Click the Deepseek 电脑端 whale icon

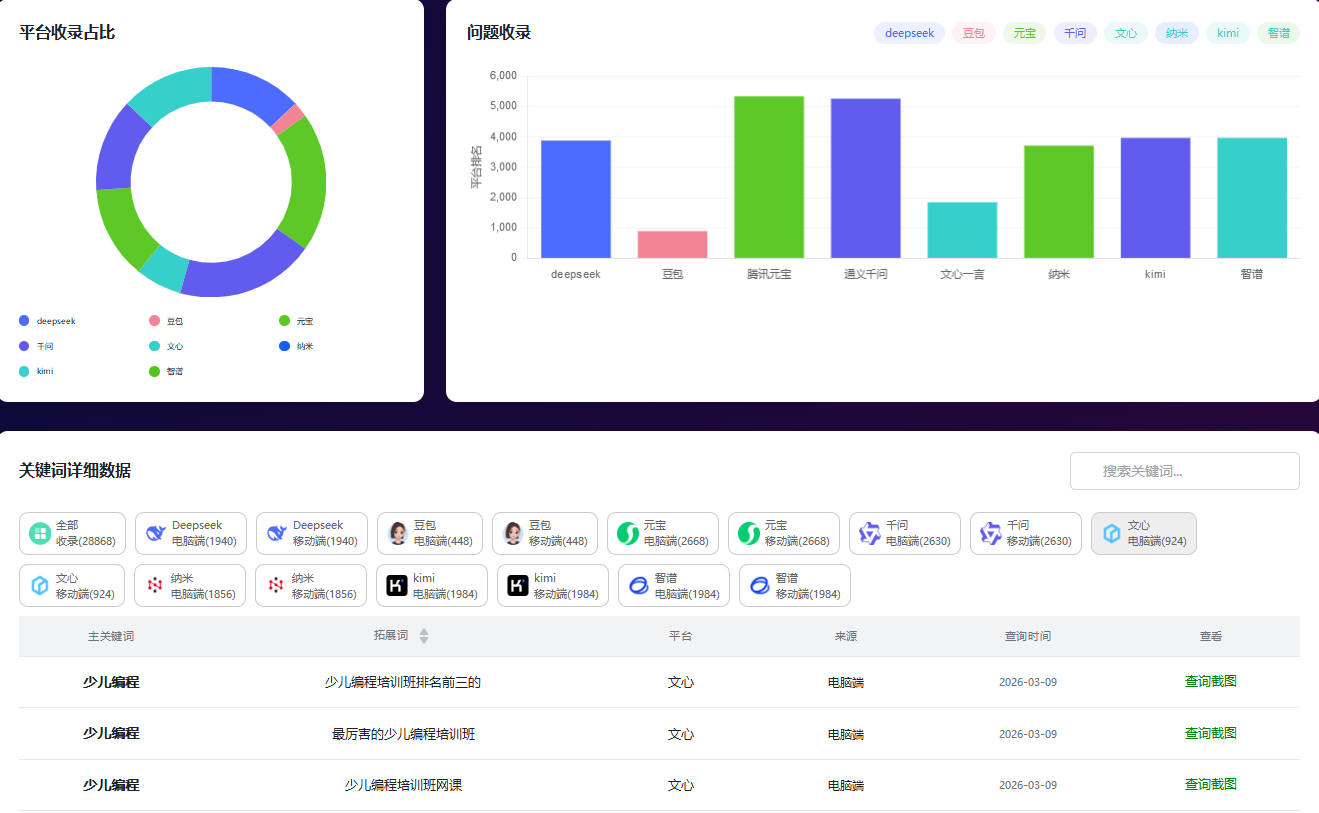point(155,533)
